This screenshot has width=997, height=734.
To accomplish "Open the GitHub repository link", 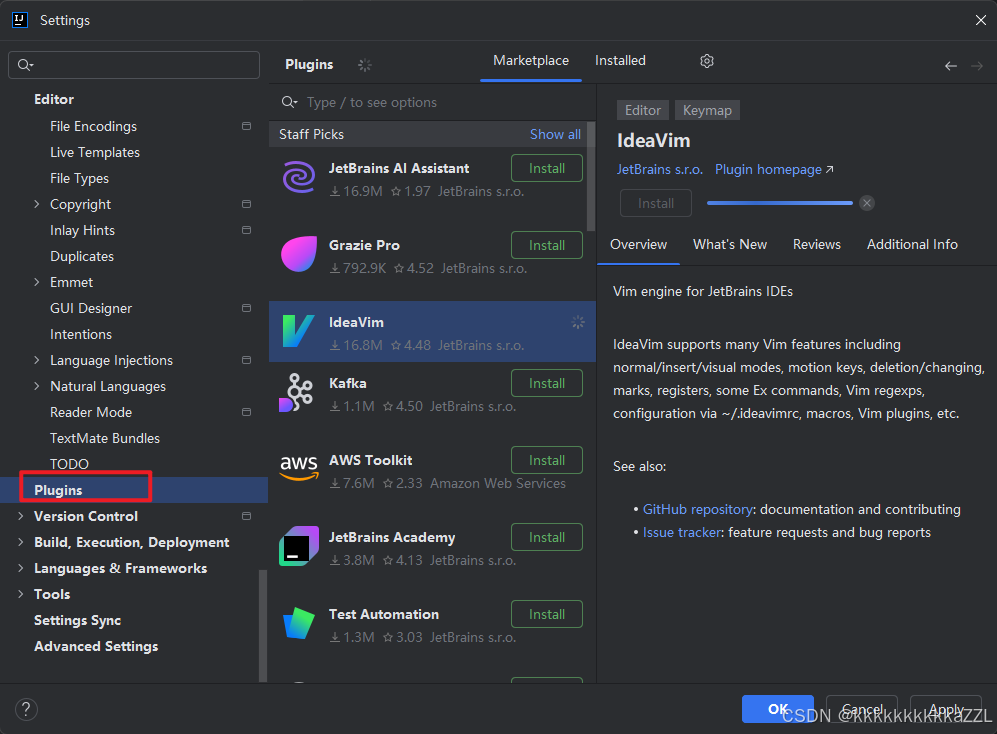I will [x=698, y=509].
